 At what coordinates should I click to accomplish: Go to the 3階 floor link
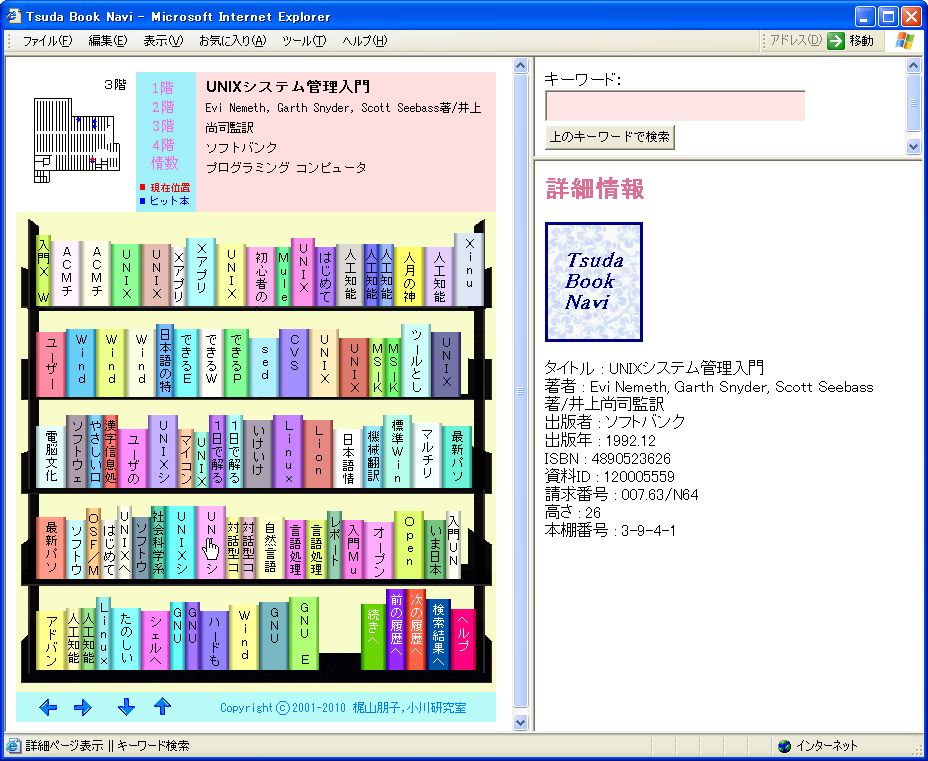tap(163, 126)
